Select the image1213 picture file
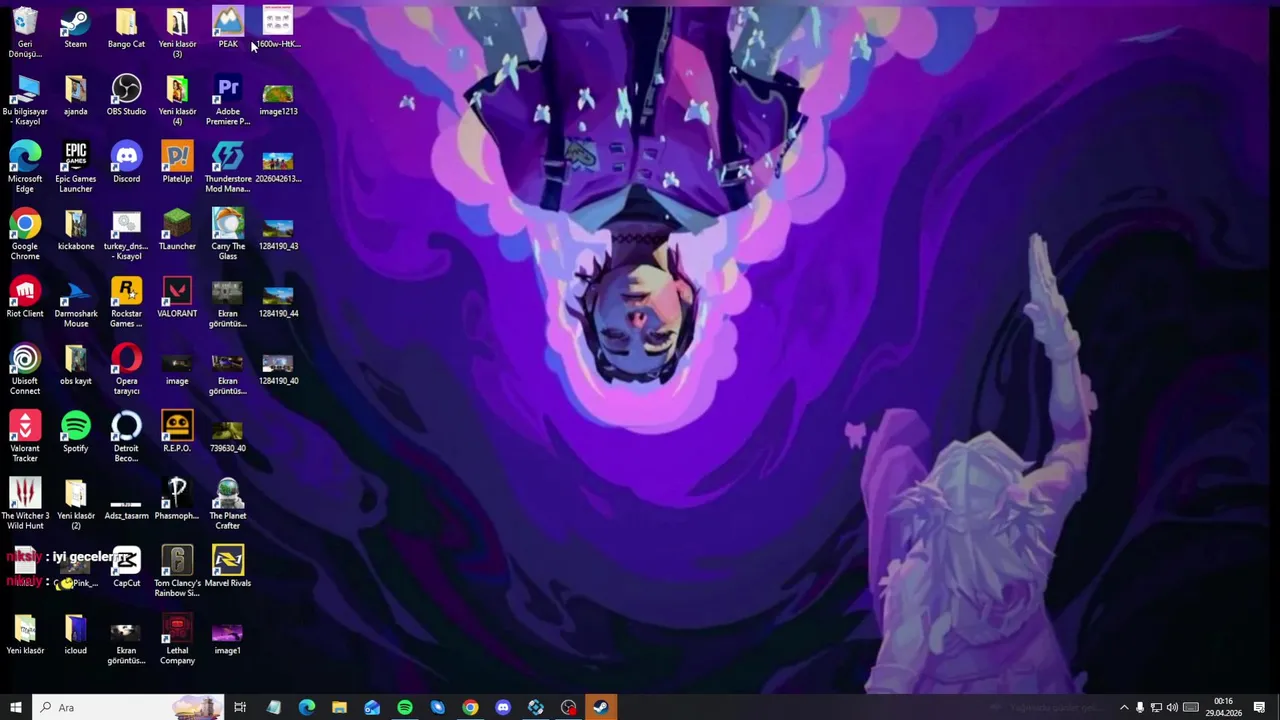Screen dimensions: 1280x720 point(278,95)
